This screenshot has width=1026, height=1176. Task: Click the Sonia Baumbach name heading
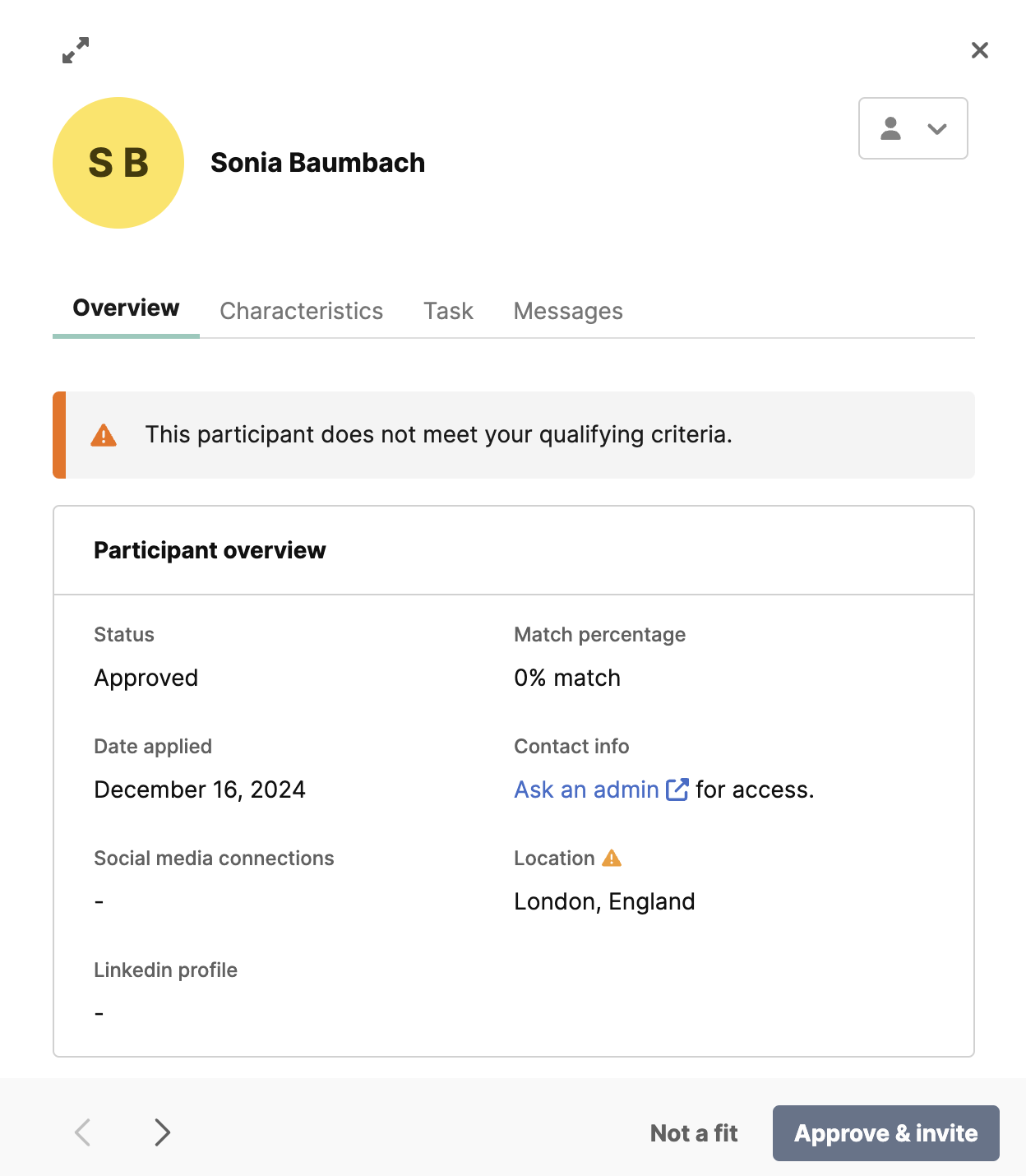(x=318, y=163)
